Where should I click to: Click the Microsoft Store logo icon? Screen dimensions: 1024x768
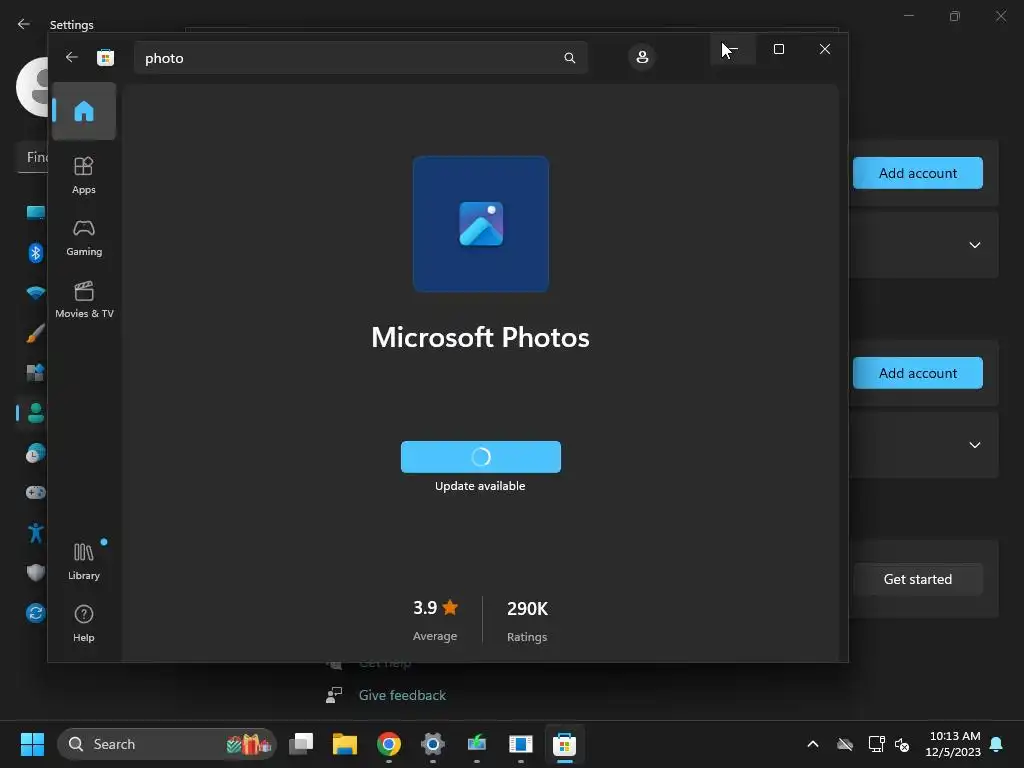(x=105, y=57)
